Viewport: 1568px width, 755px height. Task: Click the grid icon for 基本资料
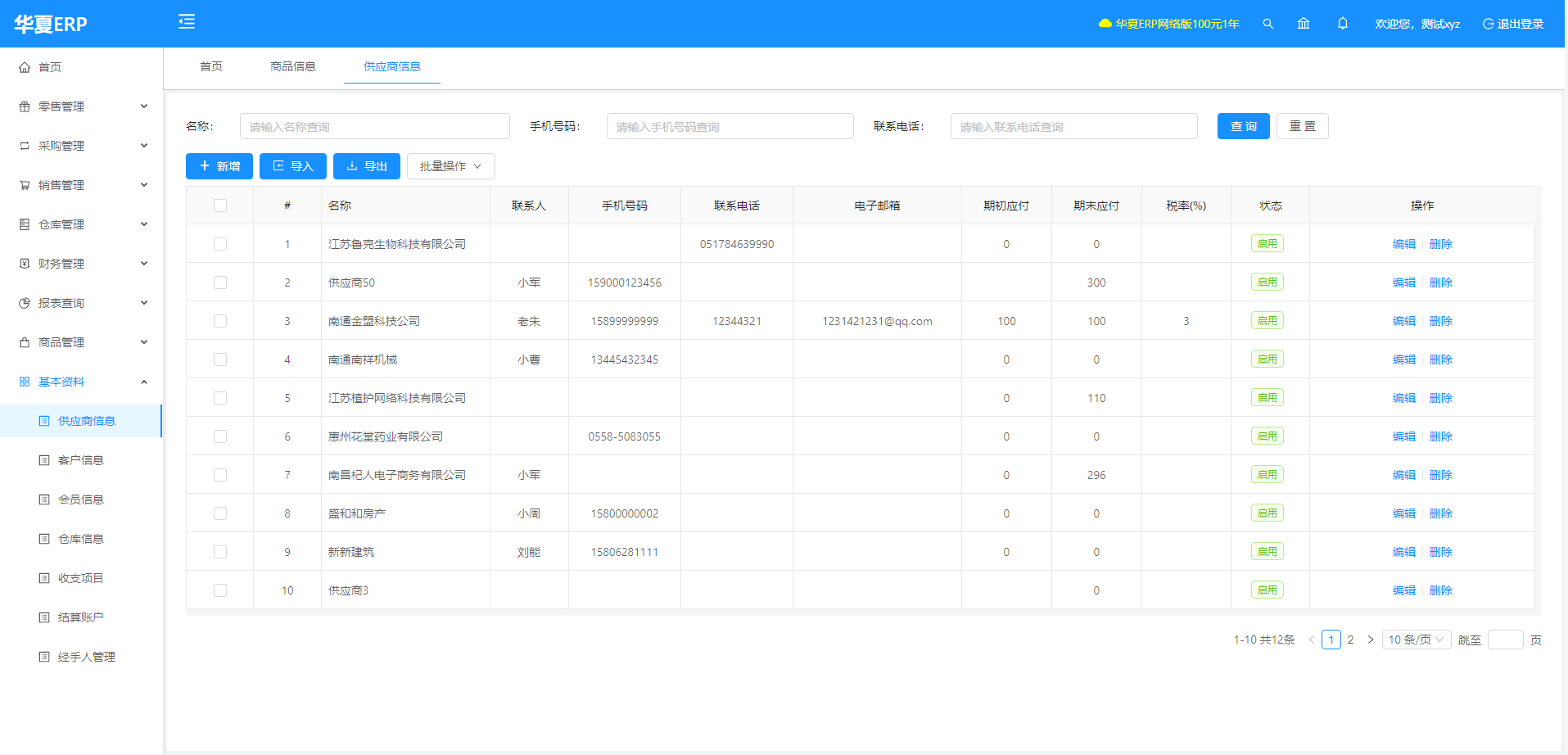25,382
